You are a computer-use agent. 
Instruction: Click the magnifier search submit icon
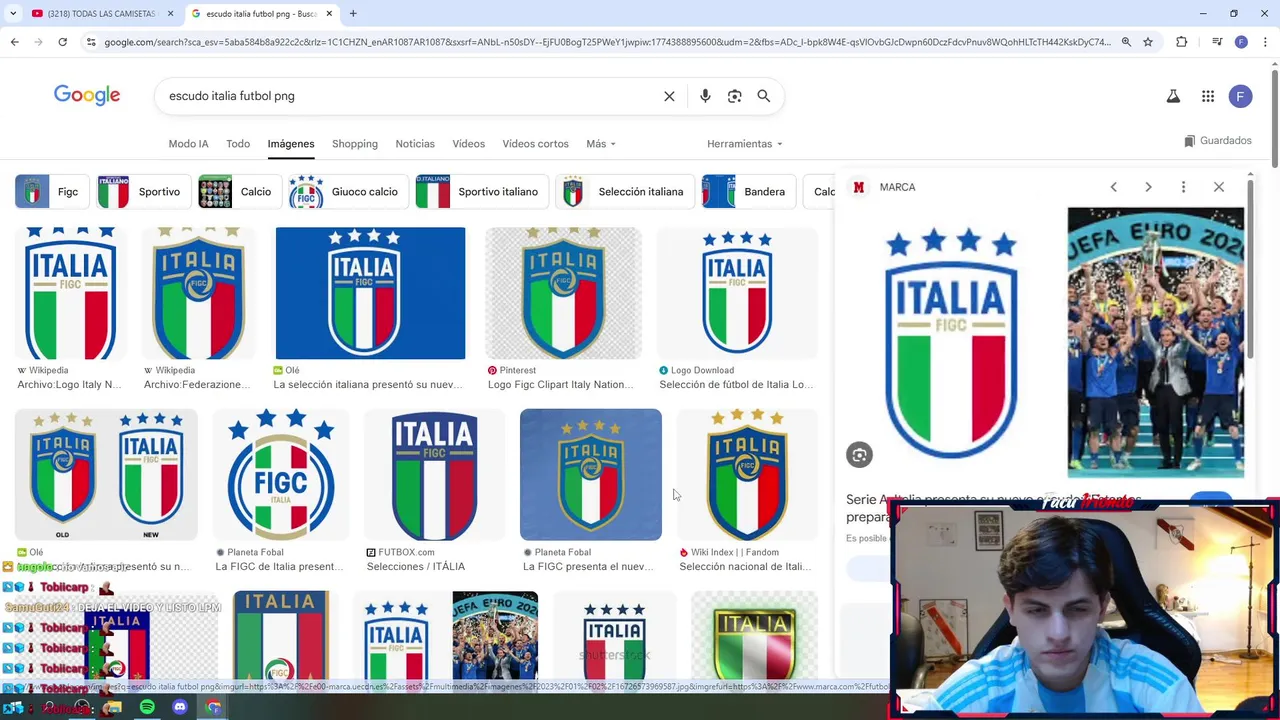764,96
